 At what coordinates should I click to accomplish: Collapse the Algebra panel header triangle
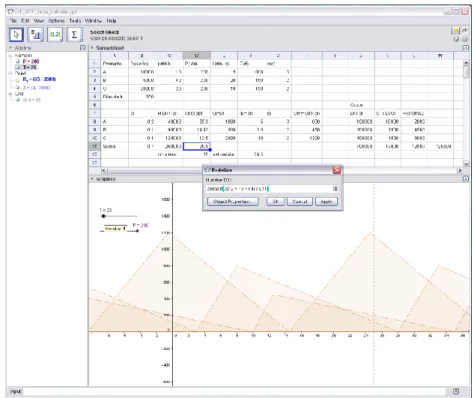(10, 48)
